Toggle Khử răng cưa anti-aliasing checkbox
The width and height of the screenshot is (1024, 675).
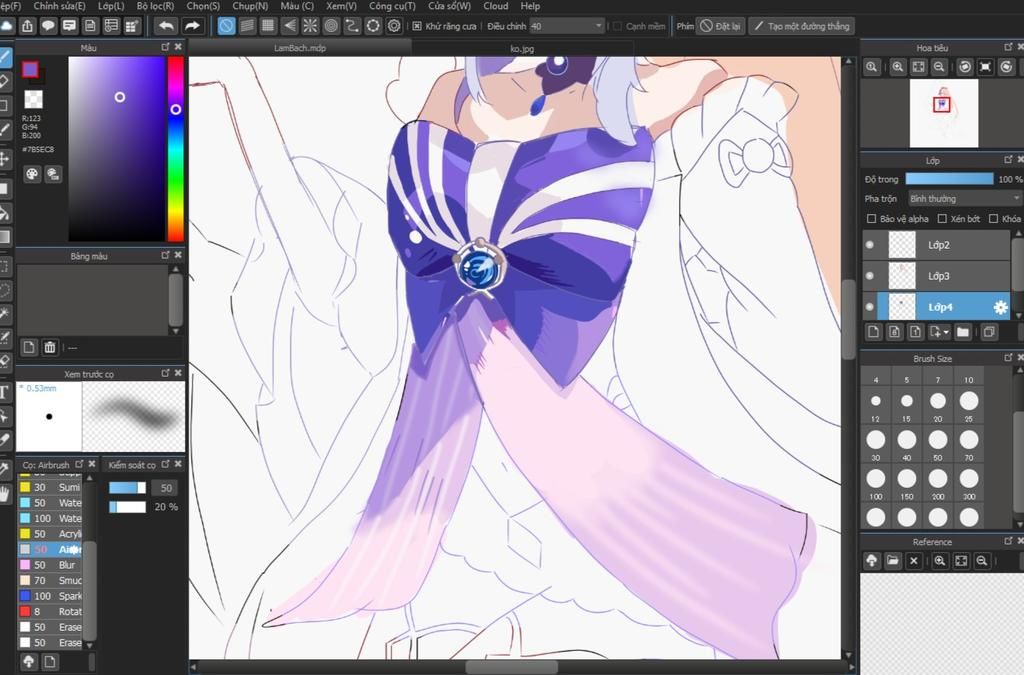point(417,26)
